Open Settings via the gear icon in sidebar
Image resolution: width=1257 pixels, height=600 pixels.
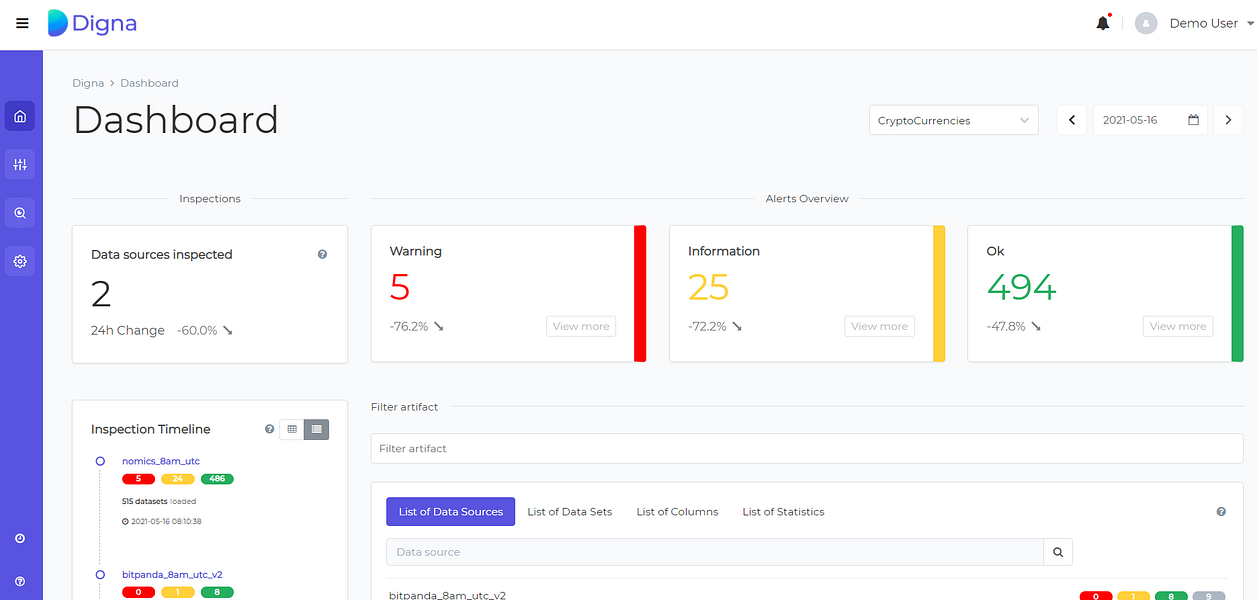tap(20, 261)
